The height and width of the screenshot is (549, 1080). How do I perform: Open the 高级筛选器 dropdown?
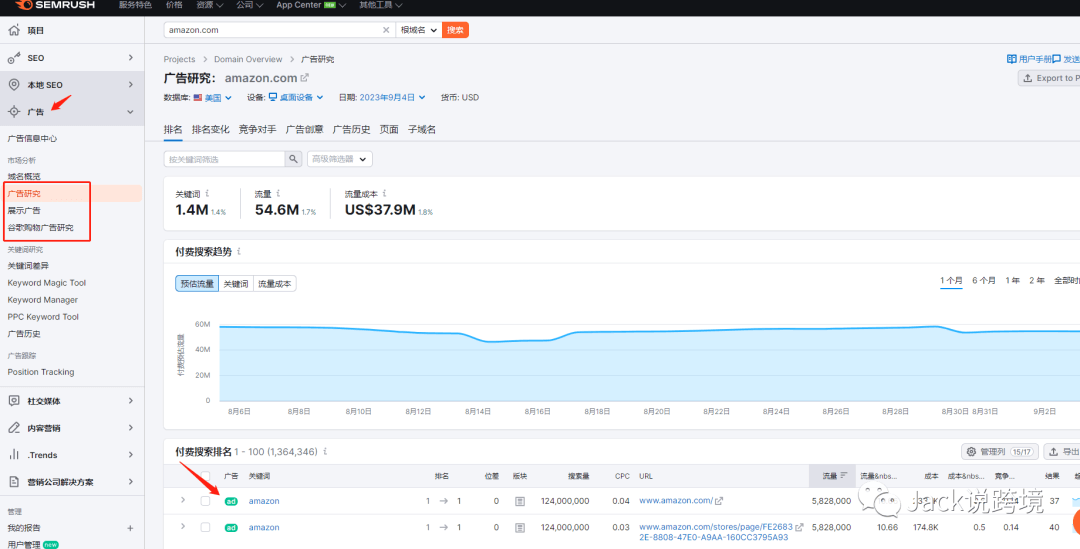[340, 159]
